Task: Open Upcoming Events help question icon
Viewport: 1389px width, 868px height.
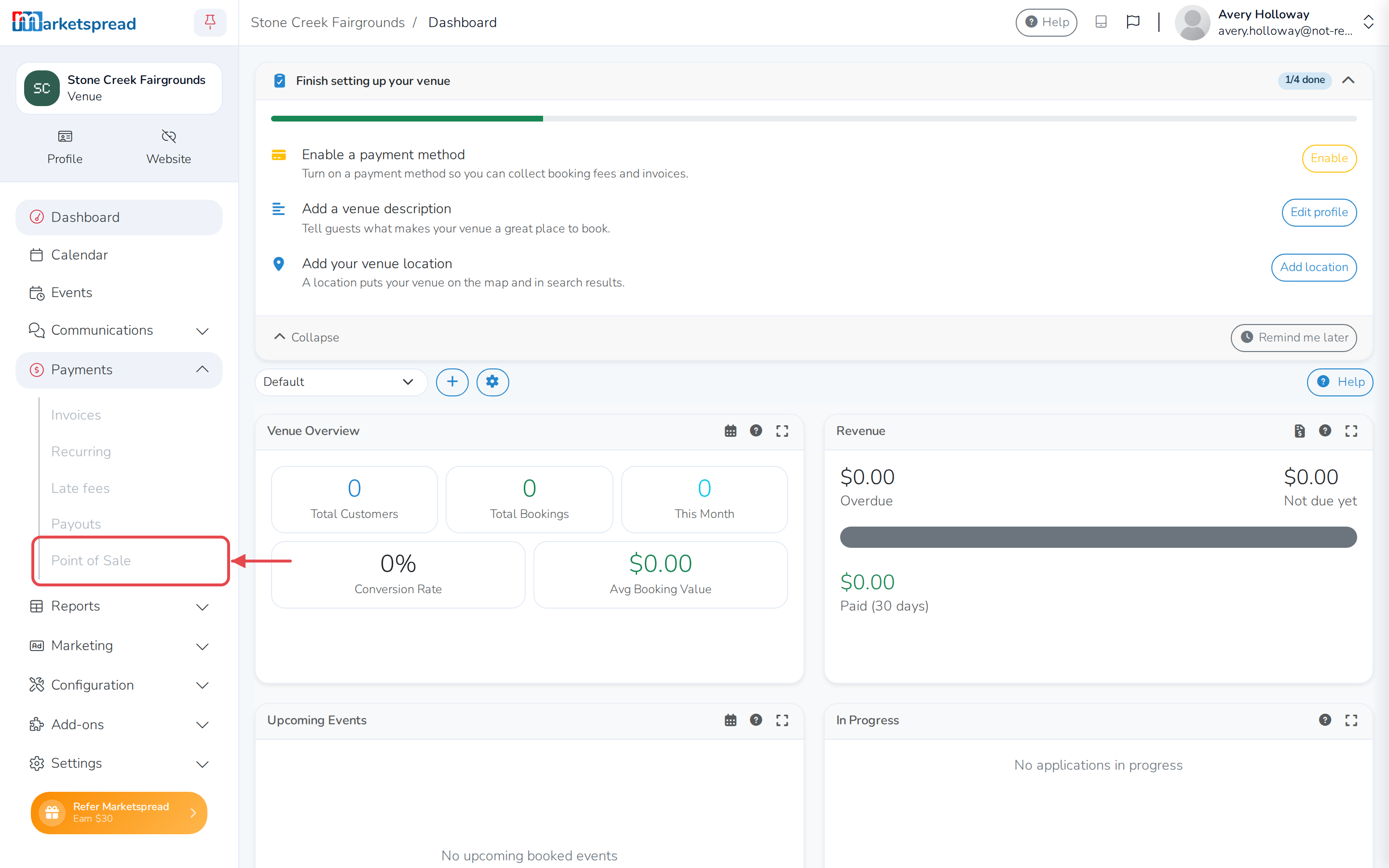Action: 756,720
